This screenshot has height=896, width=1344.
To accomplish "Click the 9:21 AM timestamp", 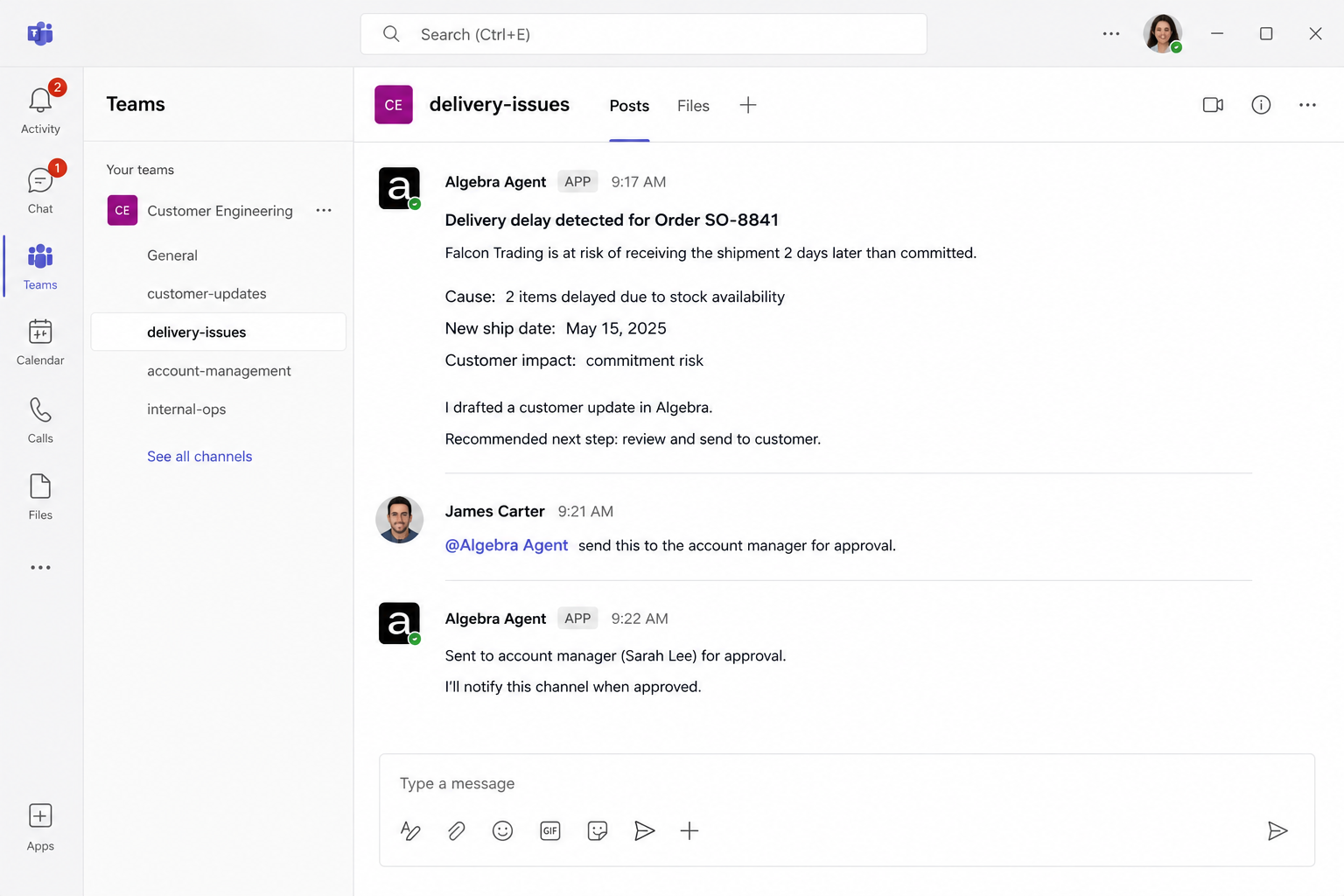I will click(x=585, y=512).
